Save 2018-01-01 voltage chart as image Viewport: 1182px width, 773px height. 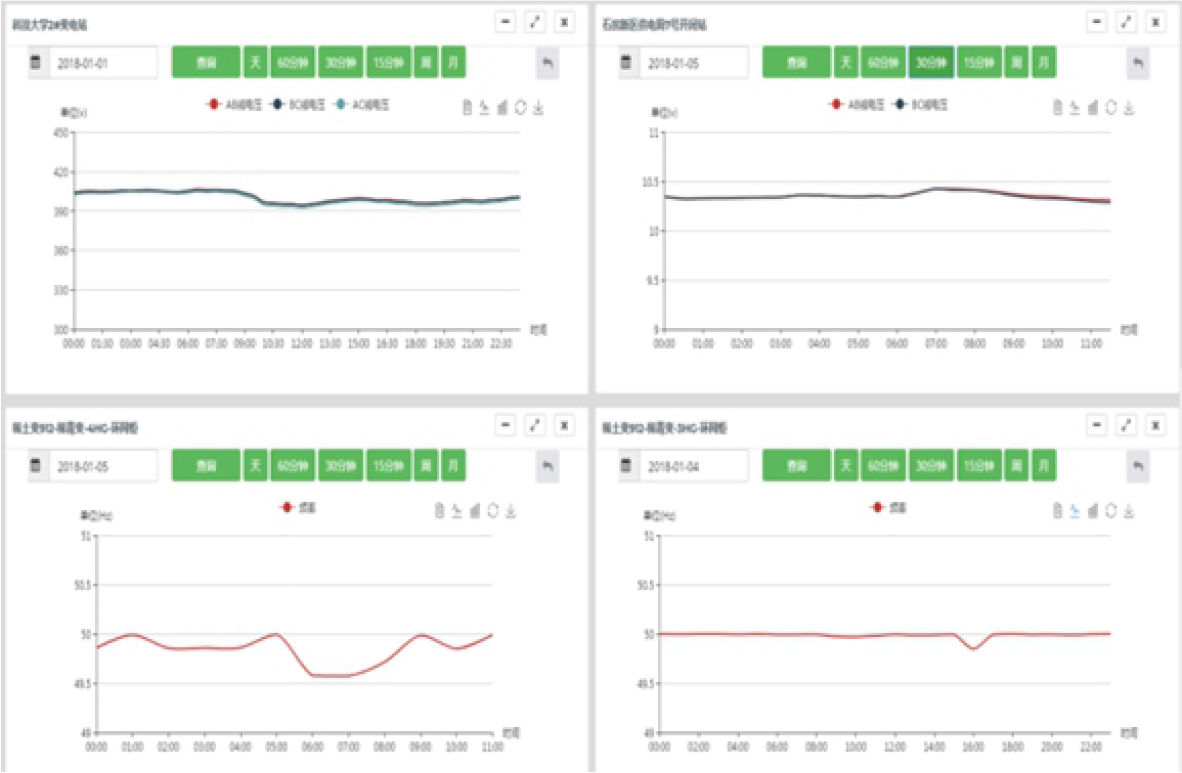tap(538, 108)
